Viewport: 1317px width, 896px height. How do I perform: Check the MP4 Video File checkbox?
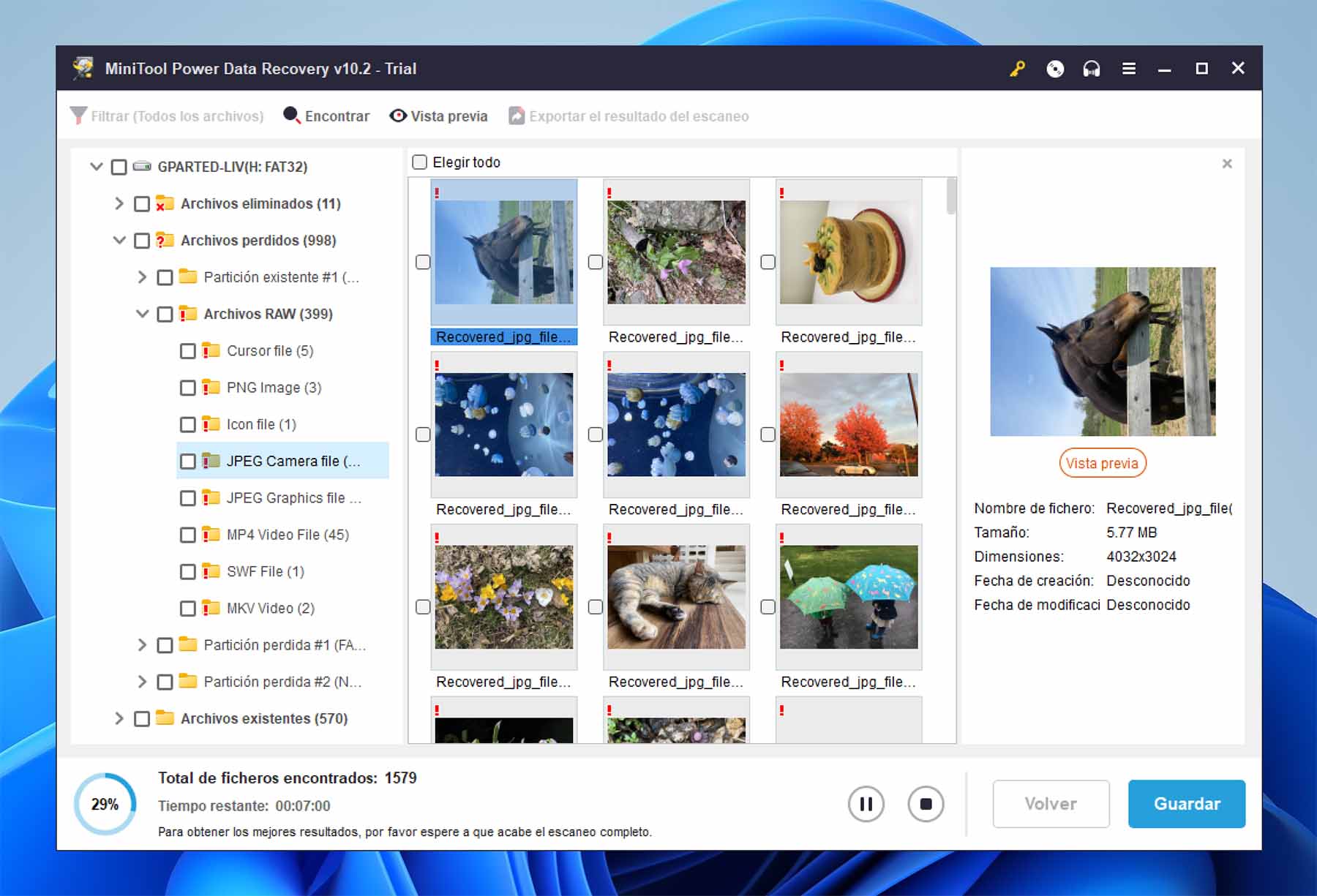187,535
